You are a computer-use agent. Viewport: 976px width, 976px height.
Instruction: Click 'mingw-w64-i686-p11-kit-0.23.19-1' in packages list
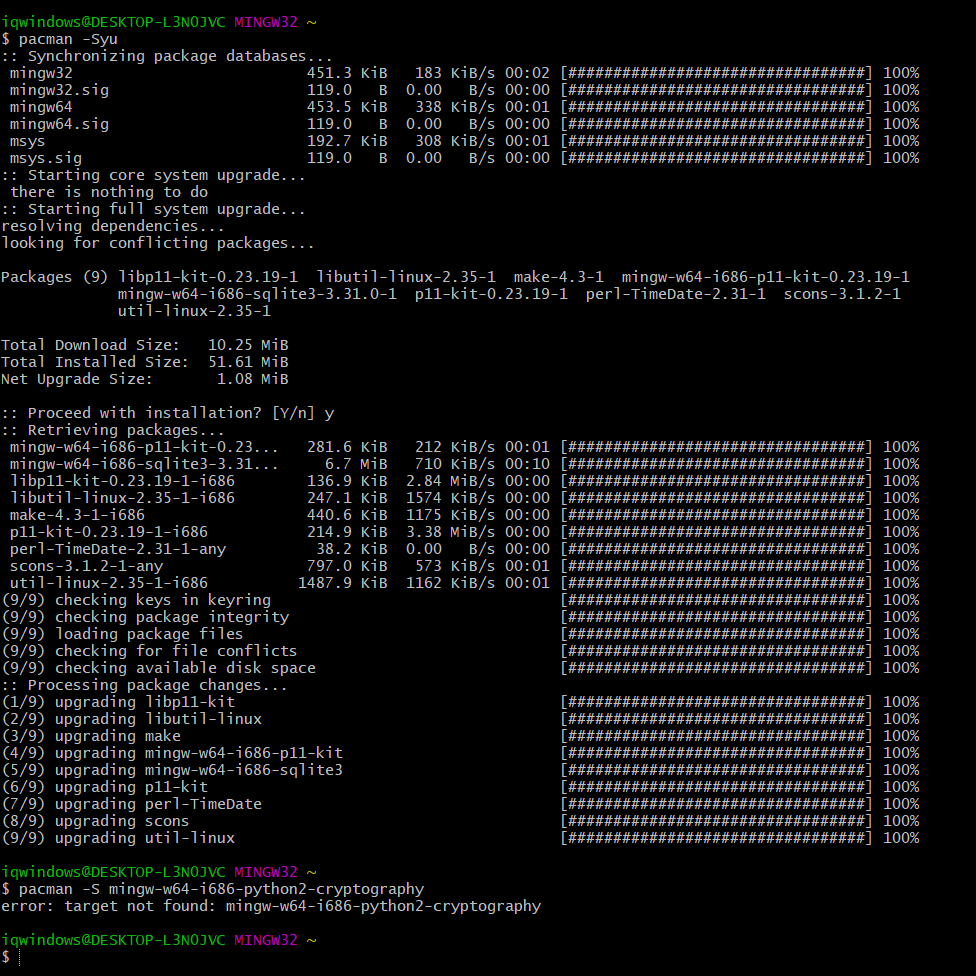pos(765,277)
